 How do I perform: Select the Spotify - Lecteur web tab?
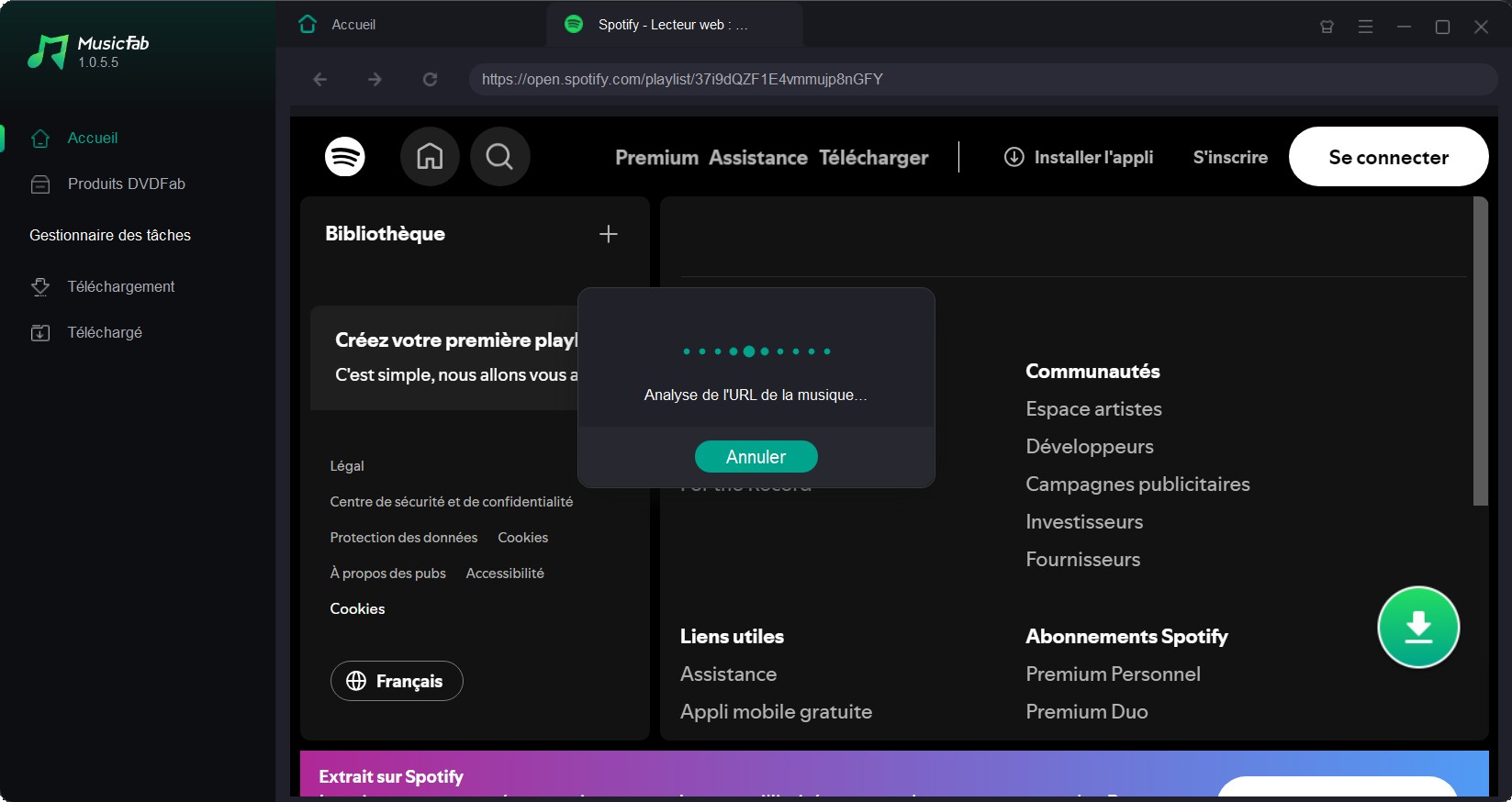(x=673, y=25)
